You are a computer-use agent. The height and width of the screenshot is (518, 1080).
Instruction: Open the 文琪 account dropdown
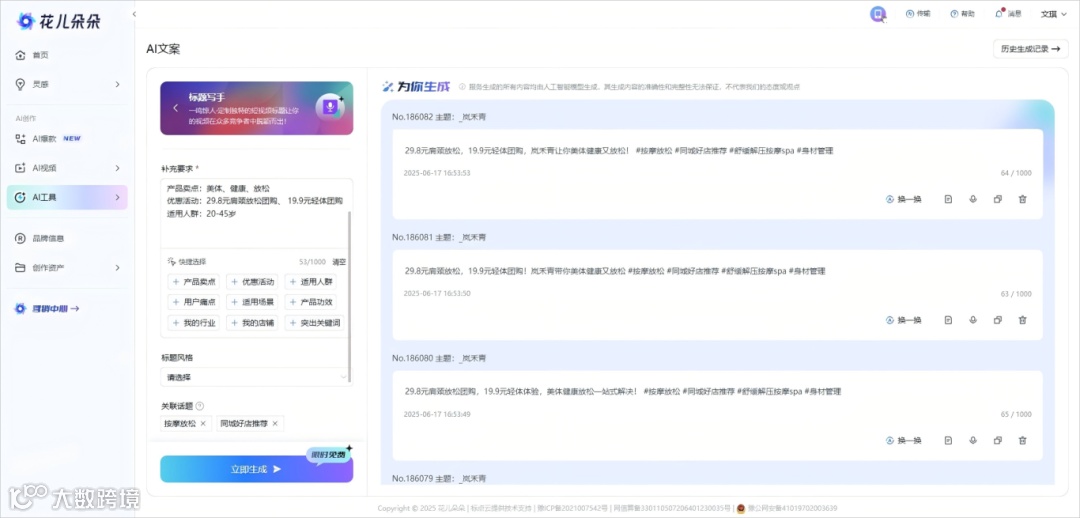(x=1052, y=14)
